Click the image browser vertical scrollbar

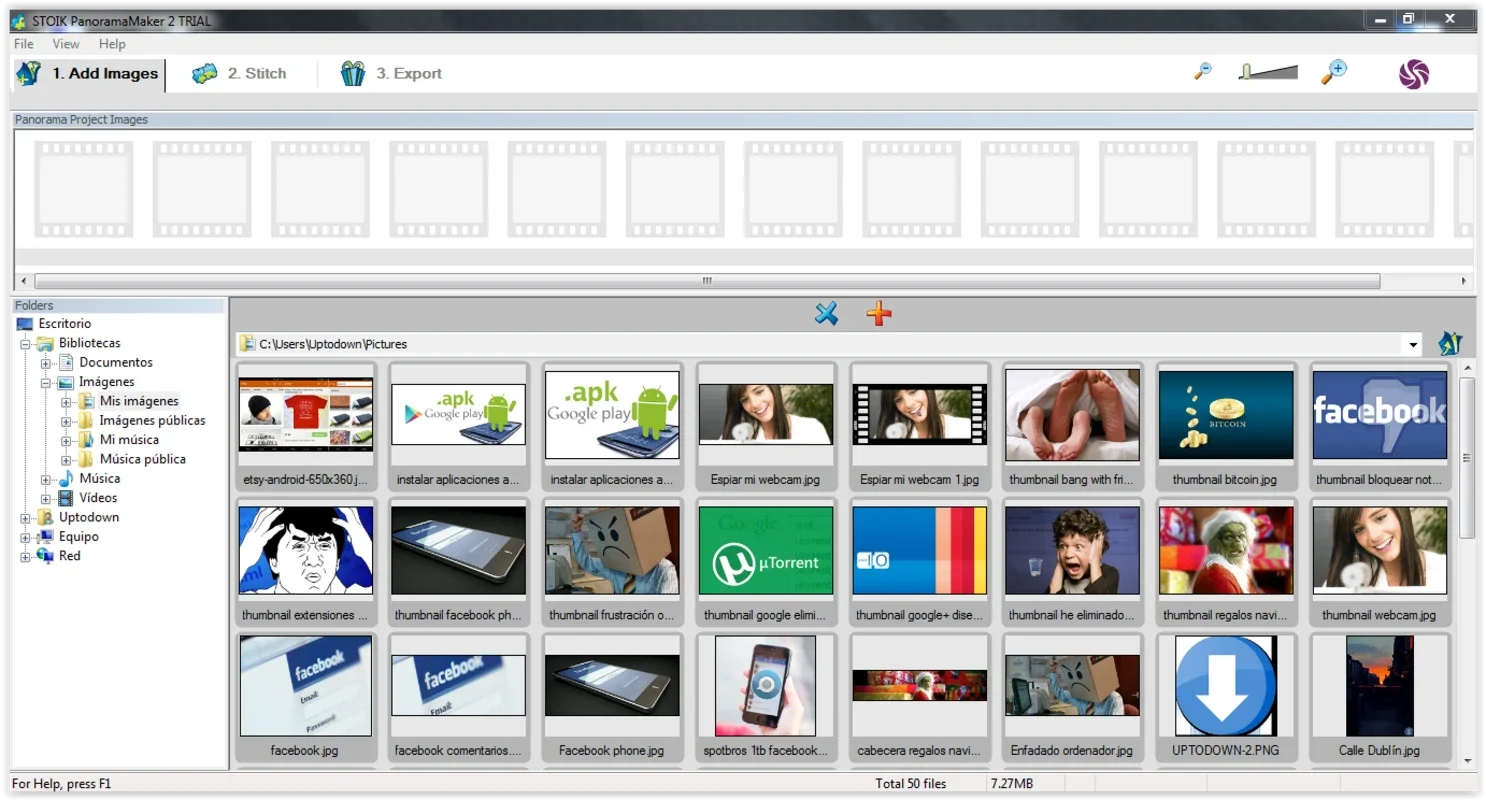tap(1467, 458)
